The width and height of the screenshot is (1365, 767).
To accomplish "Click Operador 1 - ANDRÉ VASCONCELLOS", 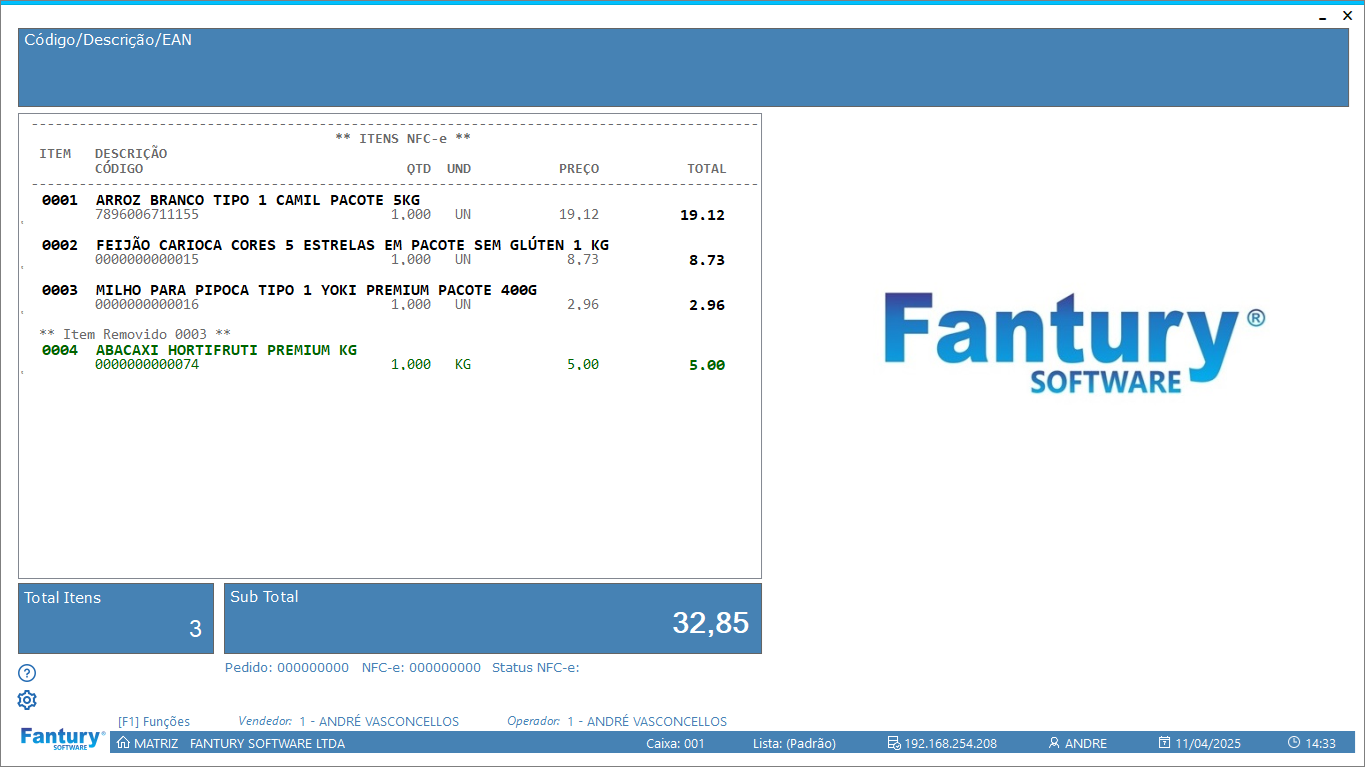I will click(646, 721).
